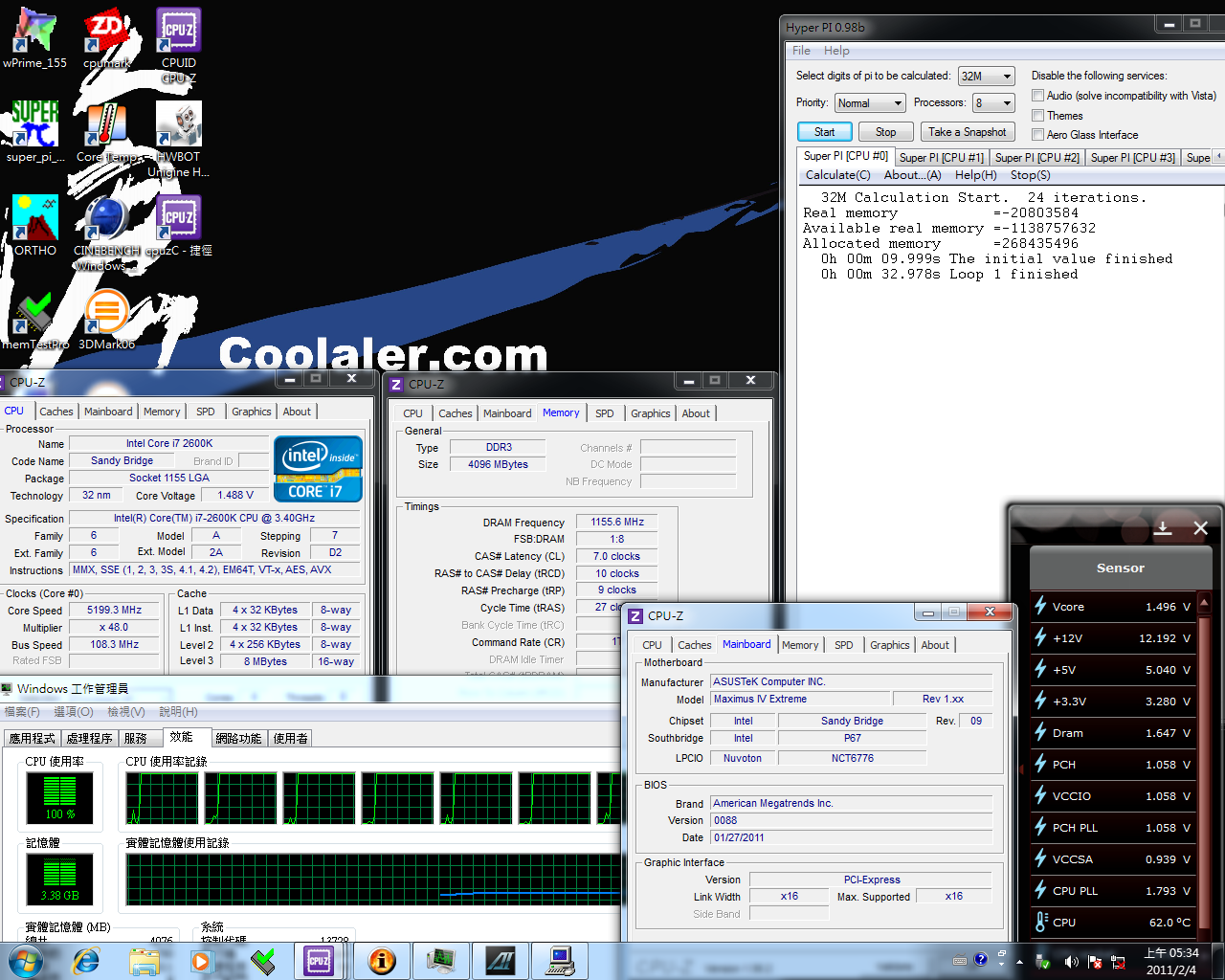The height and width of the screenshot is (980, 1225).
Task: Open the Priority Normal dropdown
Action: point(869,102)
